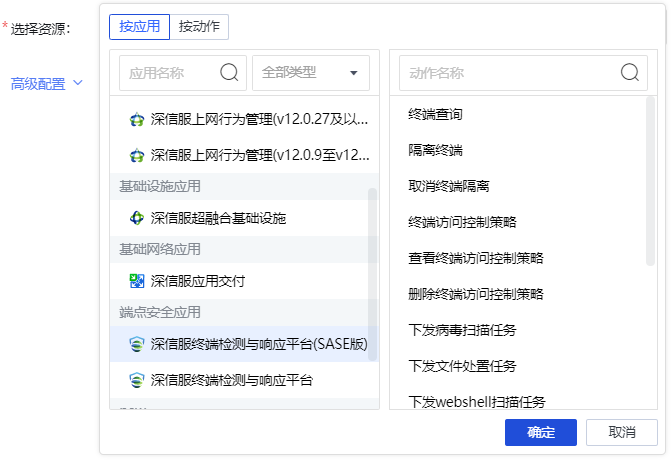The height and width of the screenshot is (461, 671).
Task: Select 深信服终端检测与响应平台(SASE版) row
Action: point(244,344)
